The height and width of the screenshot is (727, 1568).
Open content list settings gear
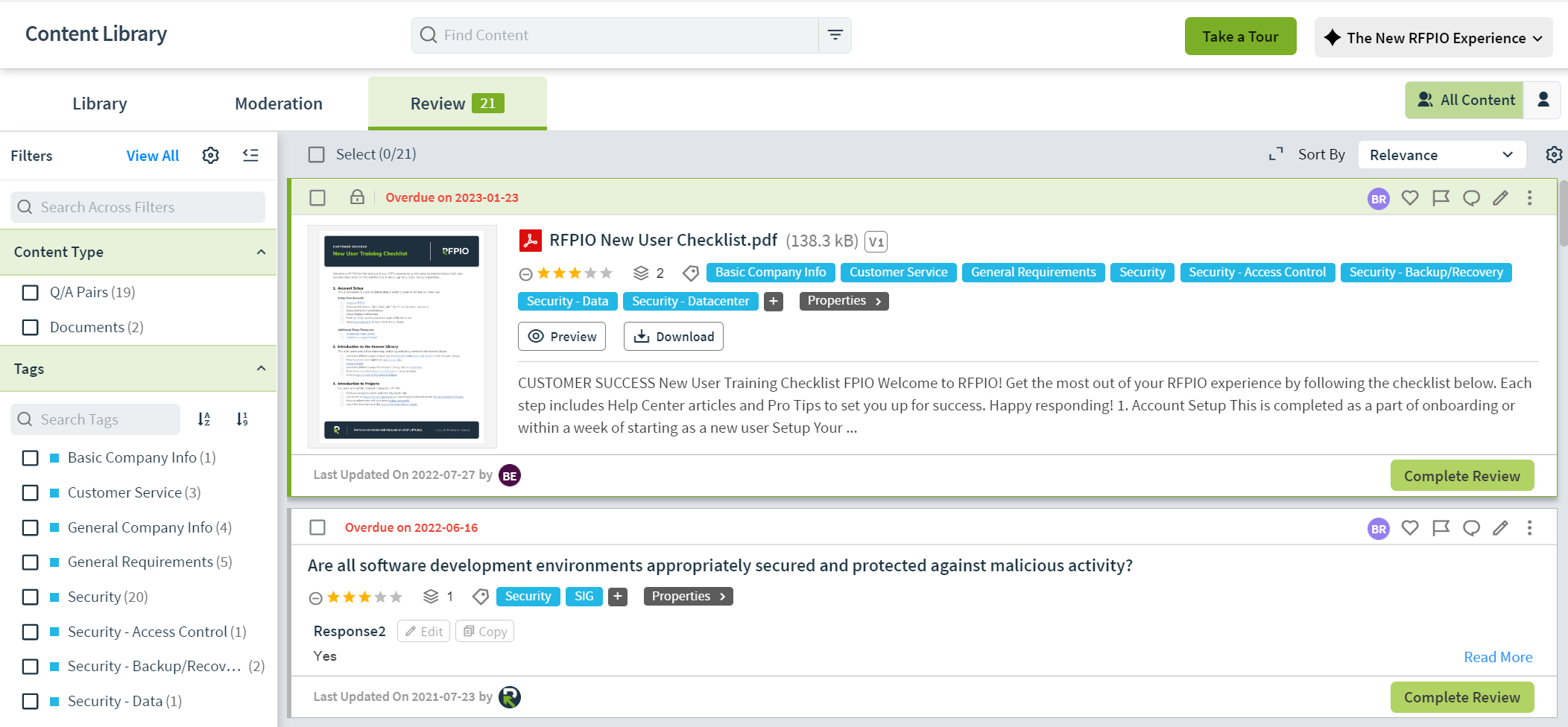1554,155
